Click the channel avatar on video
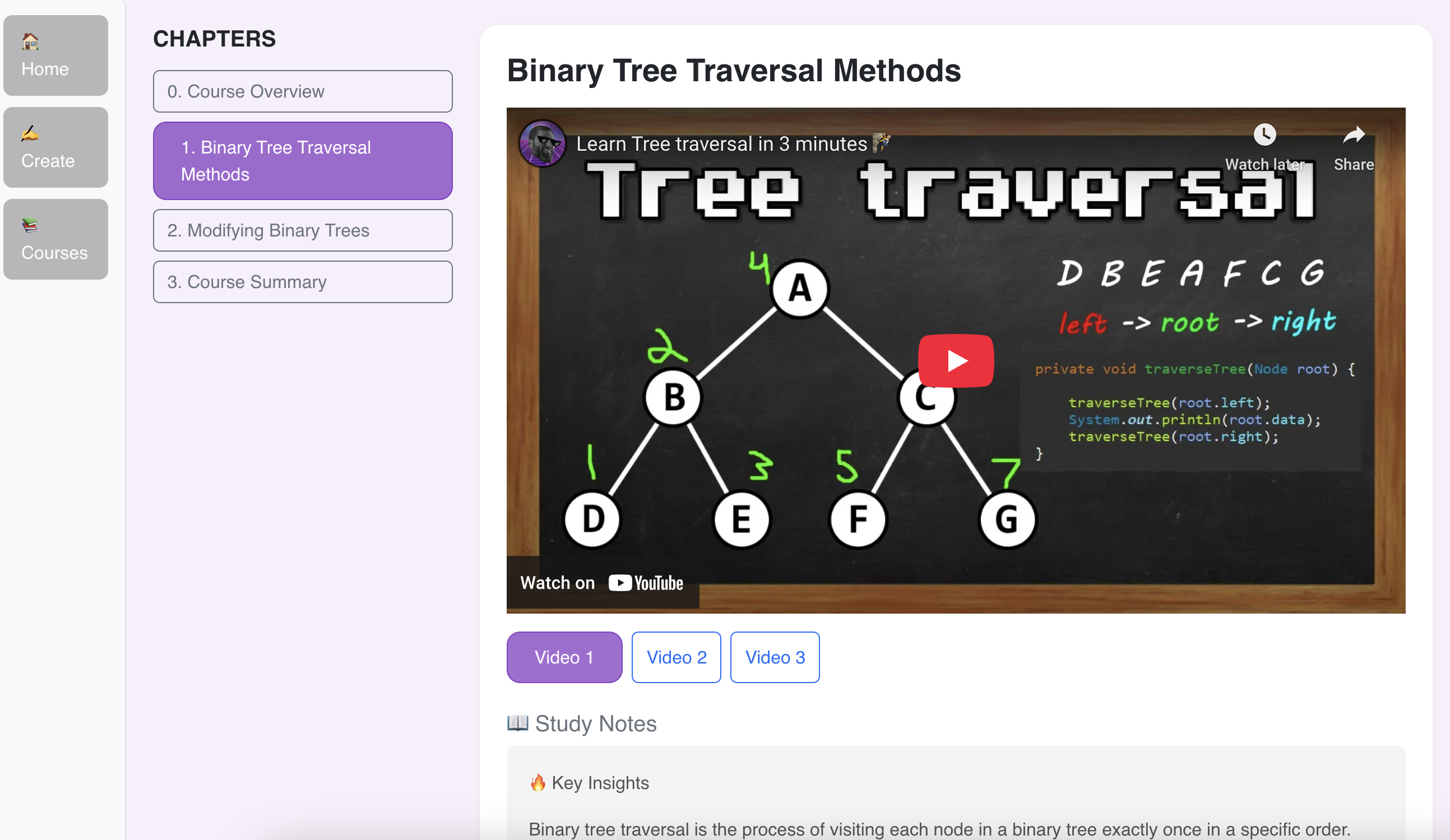The width and height of the screenshot is (1450, 840). [542, 143]
